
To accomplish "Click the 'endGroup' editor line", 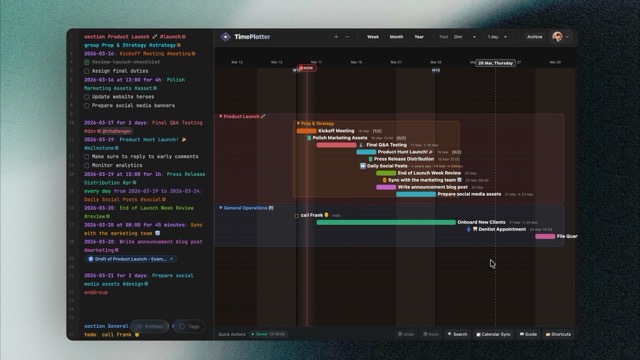I will pos(96,293).
